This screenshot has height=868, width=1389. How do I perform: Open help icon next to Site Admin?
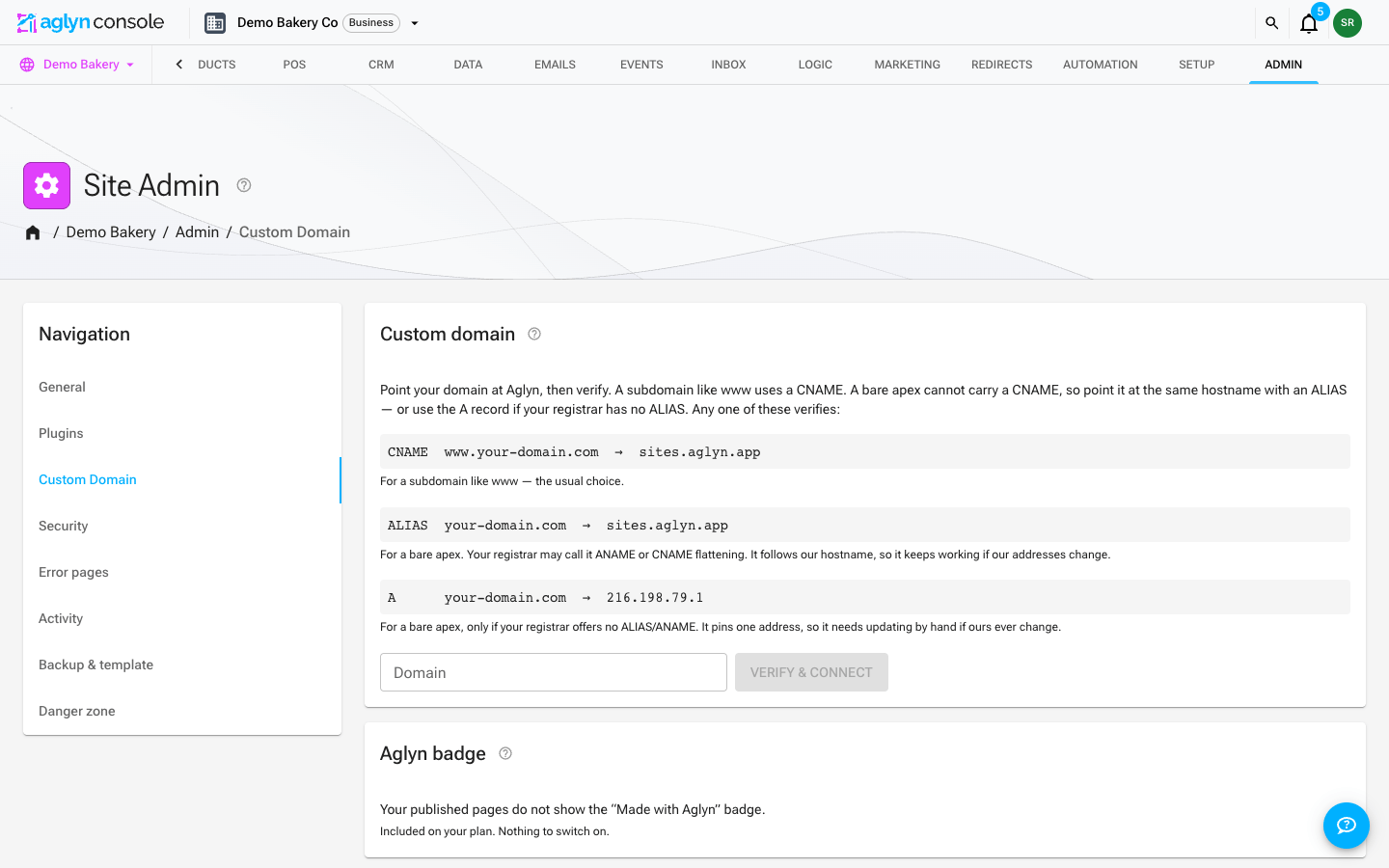tap(244, 185)
